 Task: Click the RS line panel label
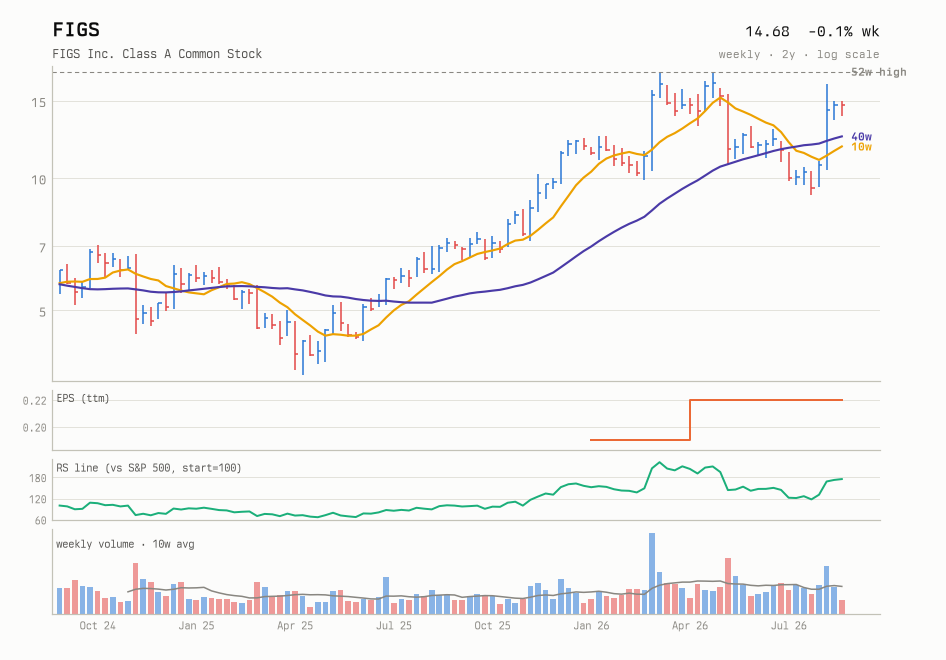(x=148, y=468)
